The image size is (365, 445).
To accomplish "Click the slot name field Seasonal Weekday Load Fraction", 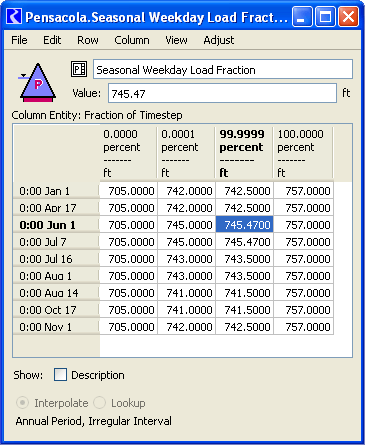I will (223, 69).
